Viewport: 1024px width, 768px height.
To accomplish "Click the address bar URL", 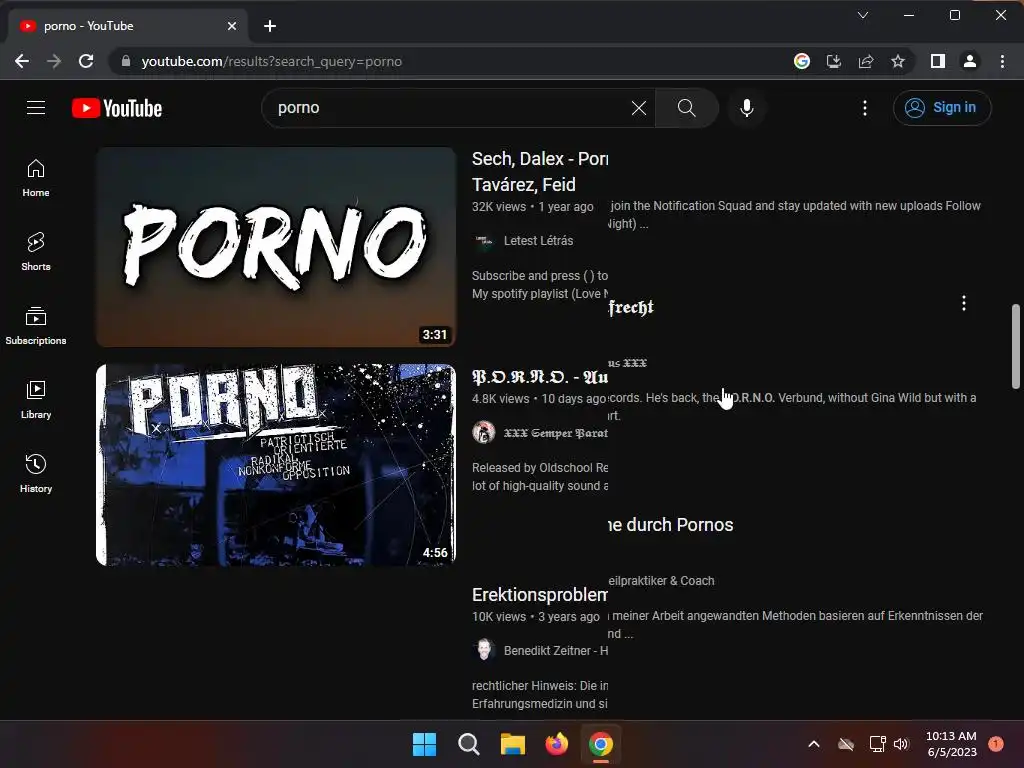I will click(272, 61).
